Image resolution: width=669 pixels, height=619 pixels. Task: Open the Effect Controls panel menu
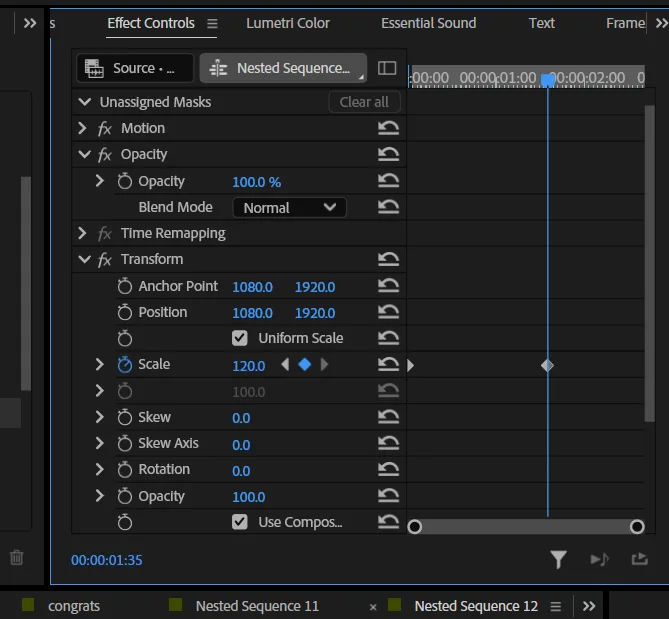click(x=212, y=23)
